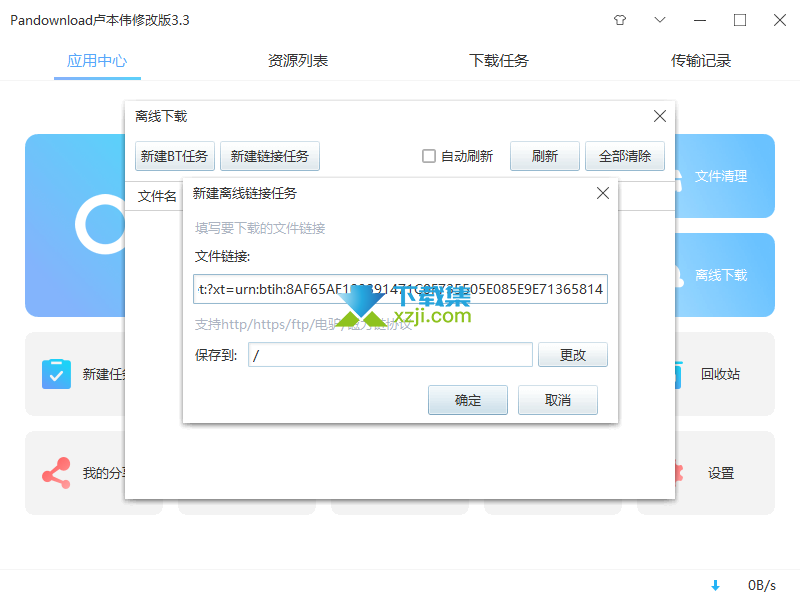Open the 设置 tile

[x=725, y=473]
